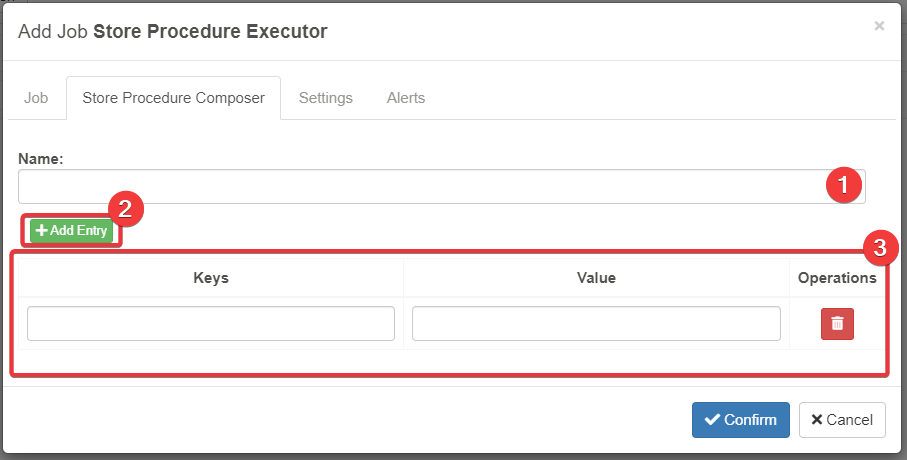This screenshot has width=907, height=460.
Task: Click the Operations column header
Action: (x=837, y=278)
